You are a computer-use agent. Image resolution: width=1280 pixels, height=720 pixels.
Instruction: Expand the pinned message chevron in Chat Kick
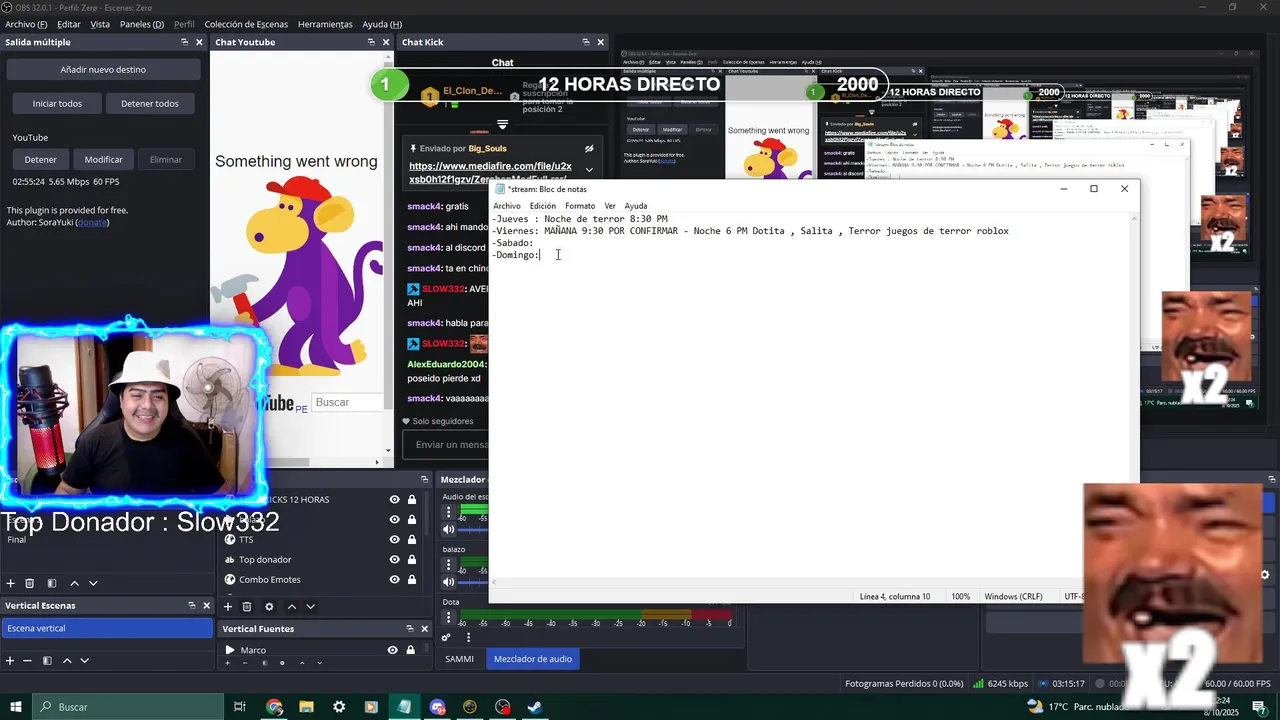tap(589, 170)
